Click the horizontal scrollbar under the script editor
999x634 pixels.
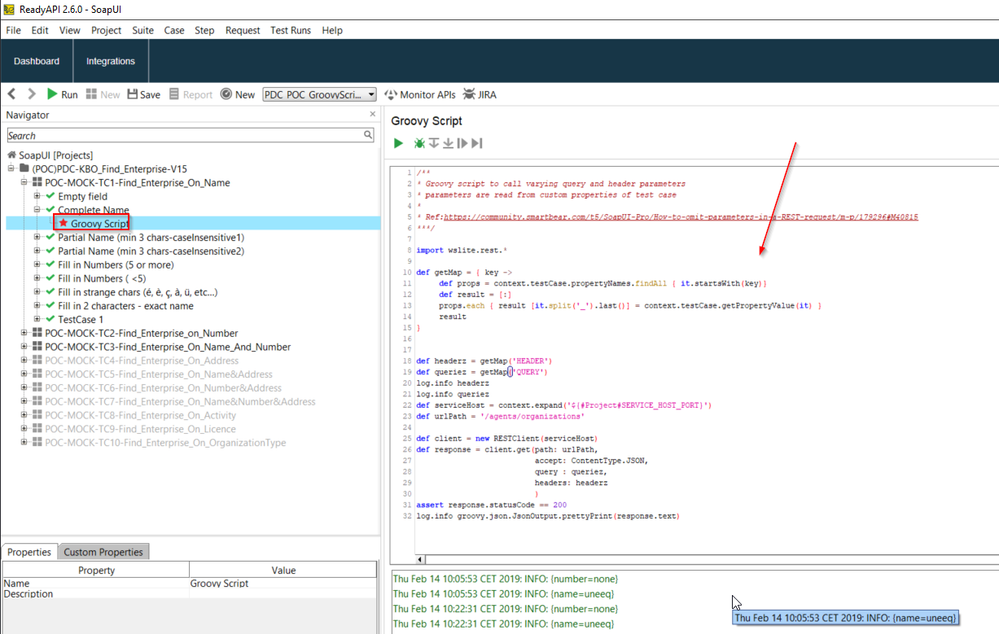click(700, 560)
